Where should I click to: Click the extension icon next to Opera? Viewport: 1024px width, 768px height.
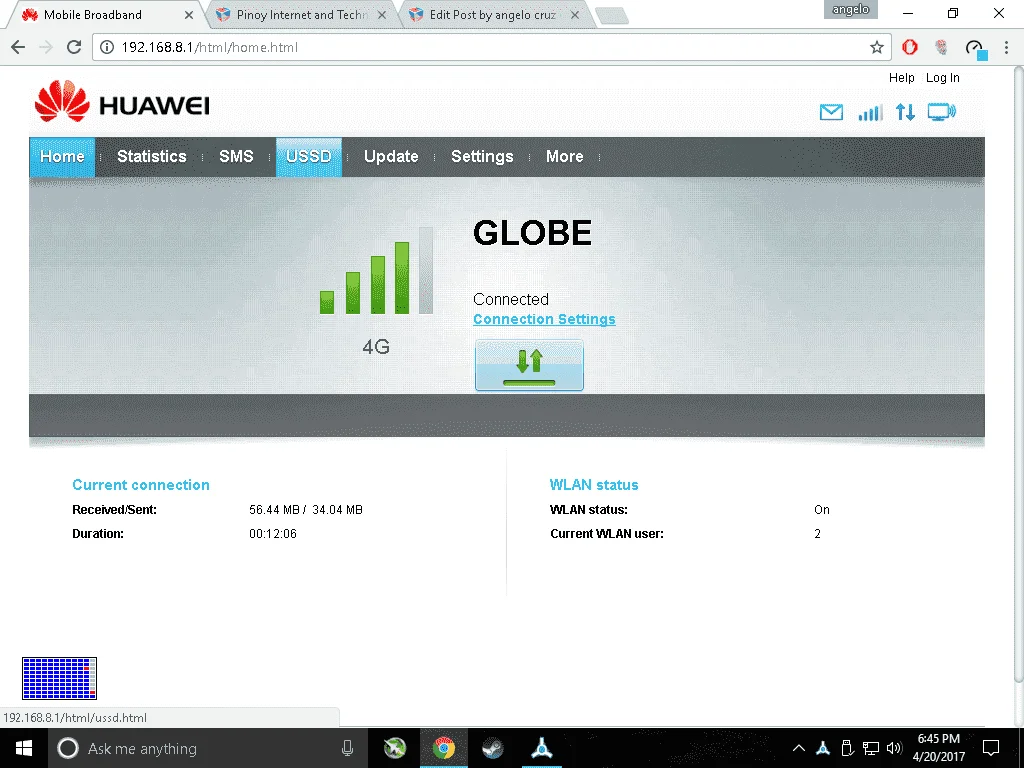click(x=941, y=47)
